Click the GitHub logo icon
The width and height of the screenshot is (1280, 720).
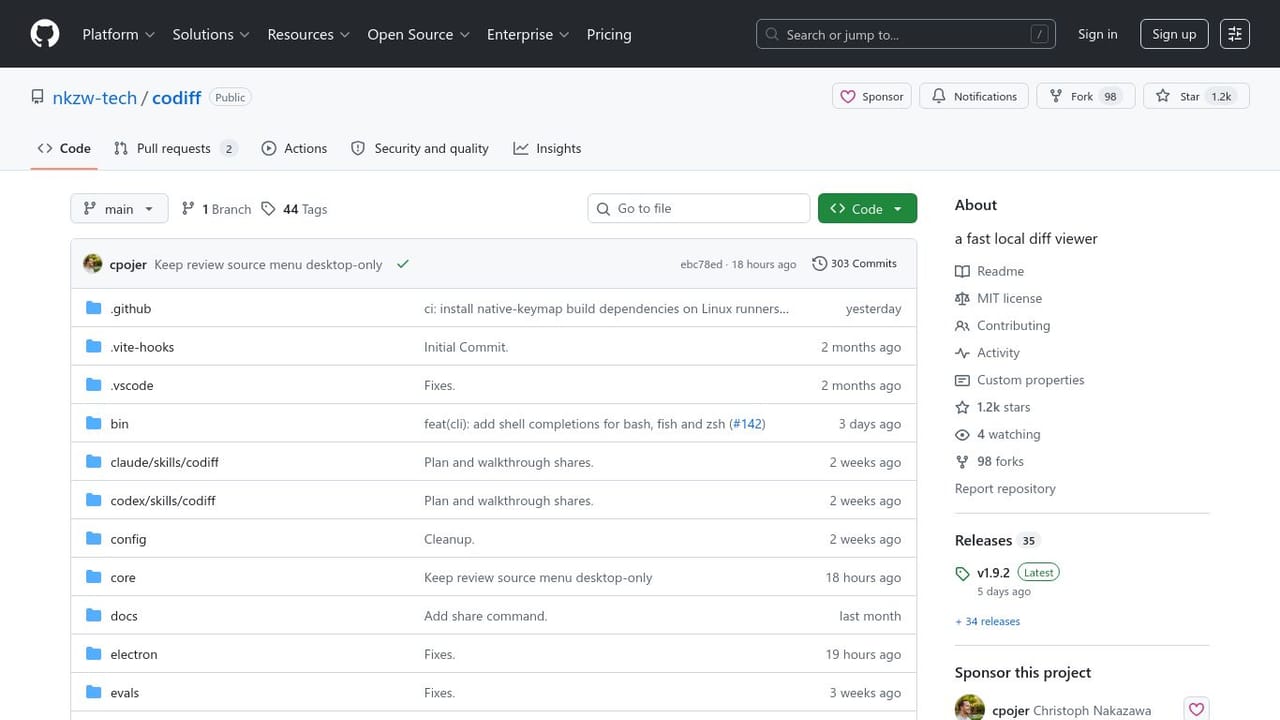pyautogui.click(x=45, y=34)
